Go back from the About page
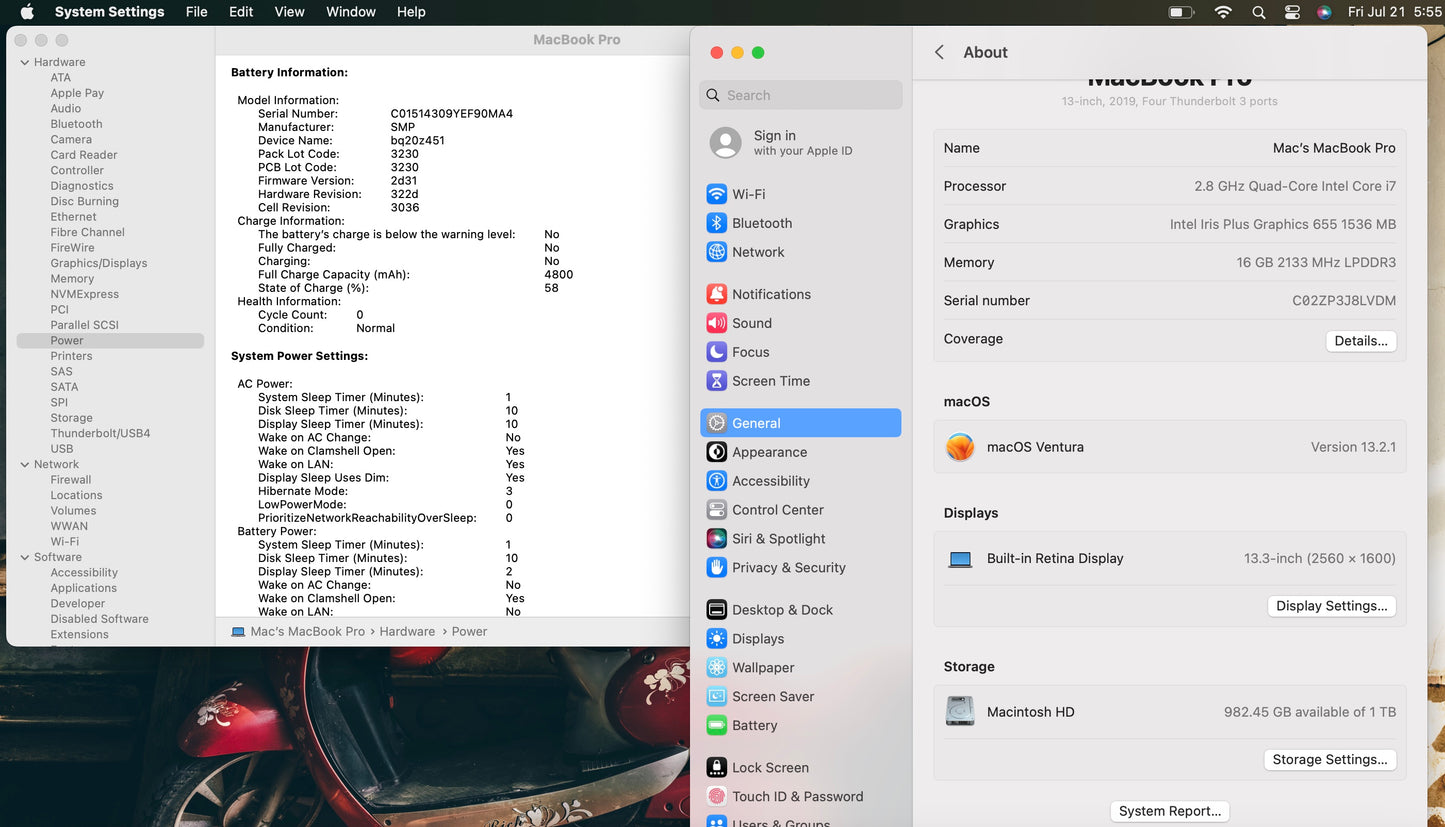1445x827 pixels. point(939,52)
